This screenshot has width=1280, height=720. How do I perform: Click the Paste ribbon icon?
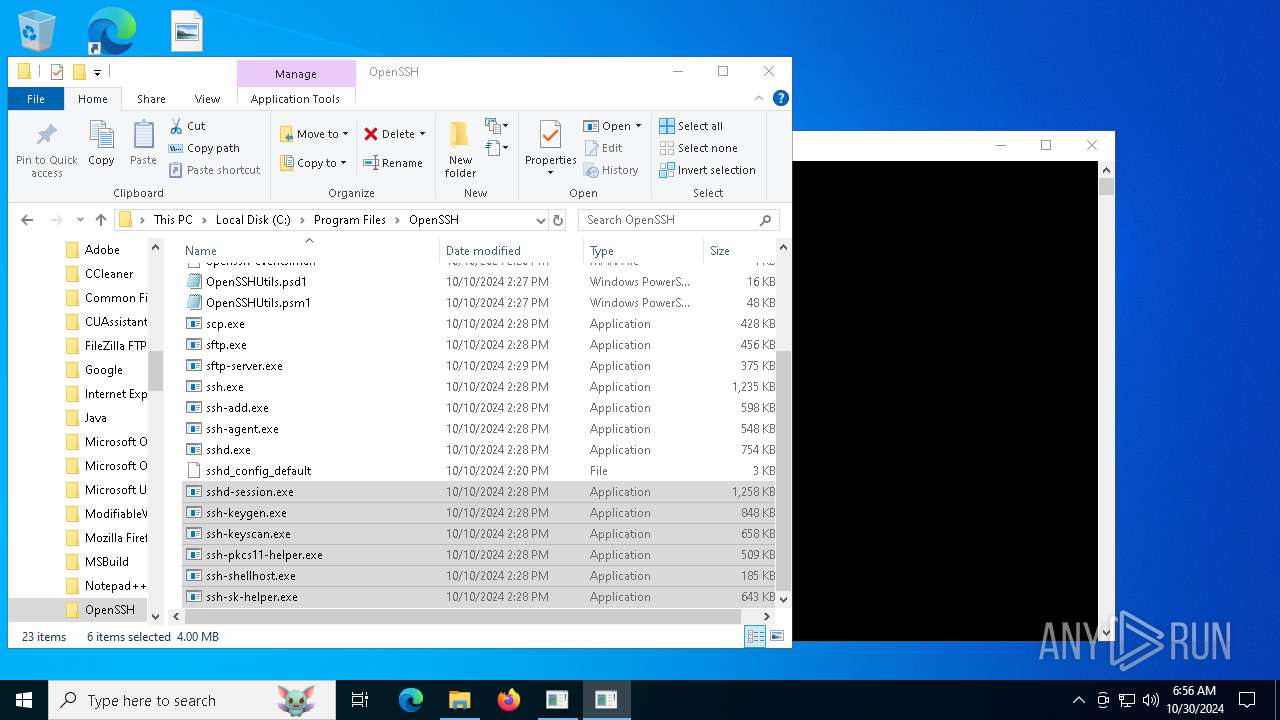(x=143, y=143)
